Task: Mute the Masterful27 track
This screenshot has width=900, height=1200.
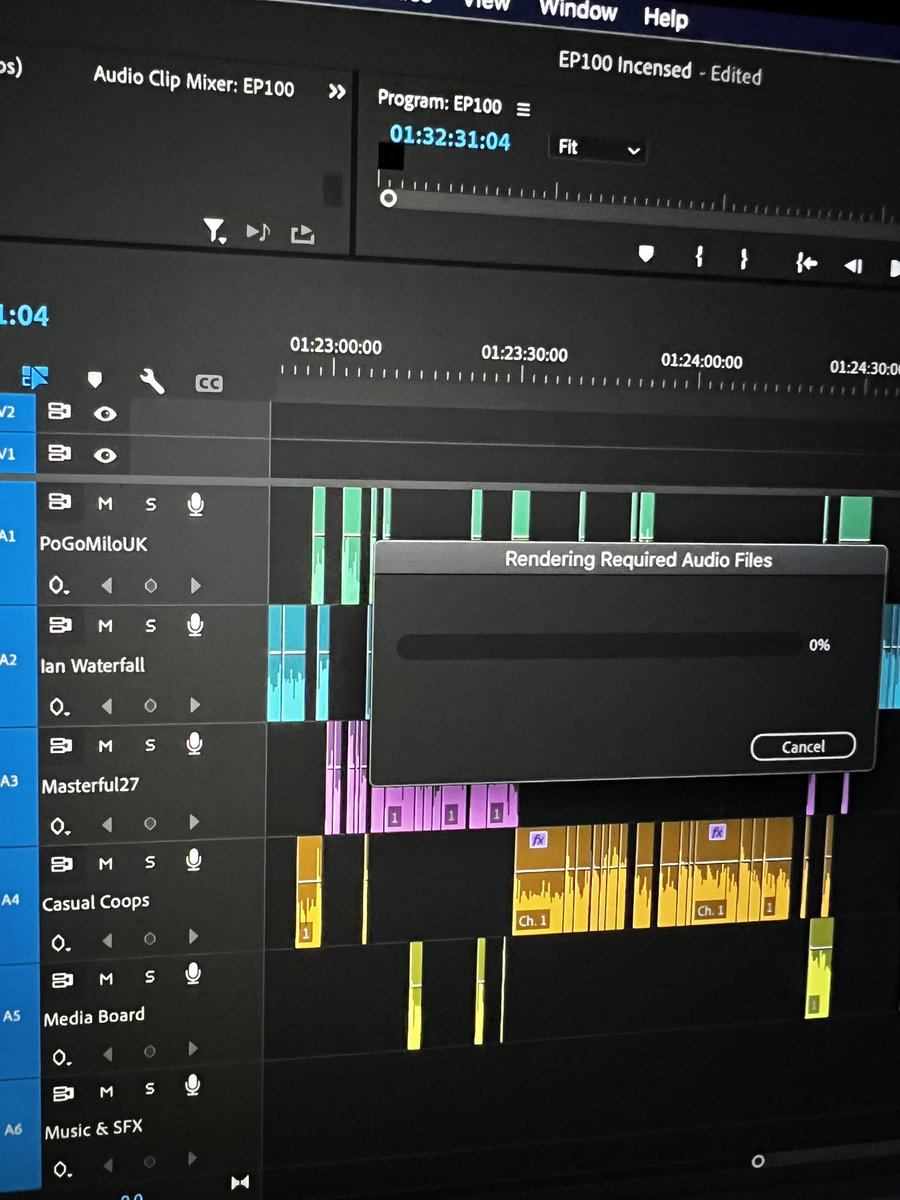Action: coord(105,745)
